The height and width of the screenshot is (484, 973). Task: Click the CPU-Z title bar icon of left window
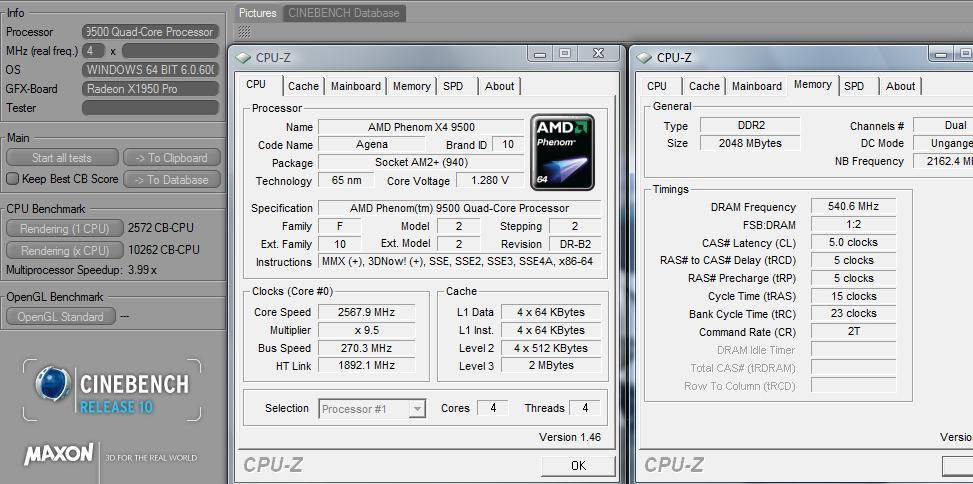(244, 58)
